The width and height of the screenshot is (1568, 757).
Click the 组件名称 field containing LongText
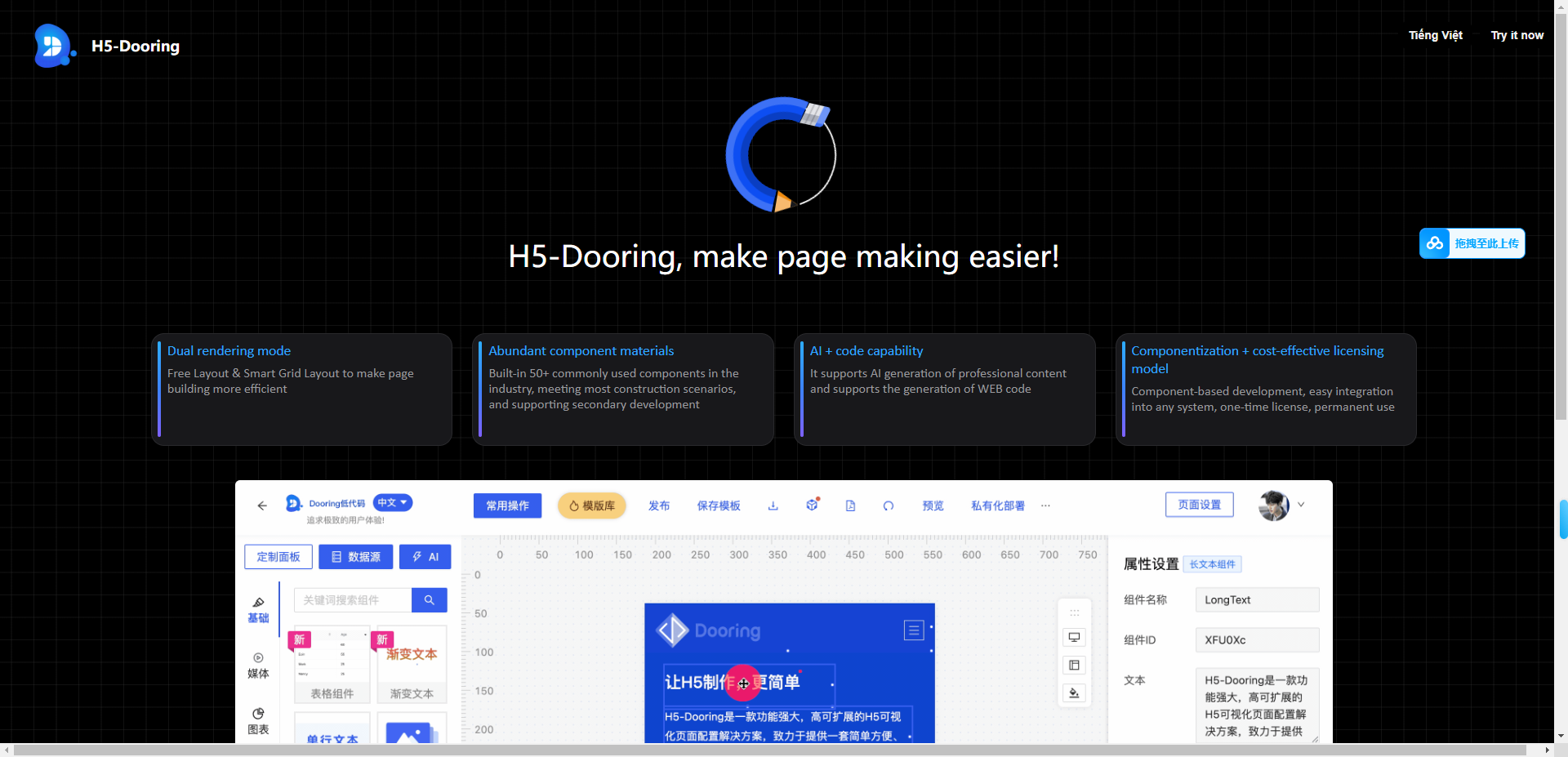[x=1257, y=599]
